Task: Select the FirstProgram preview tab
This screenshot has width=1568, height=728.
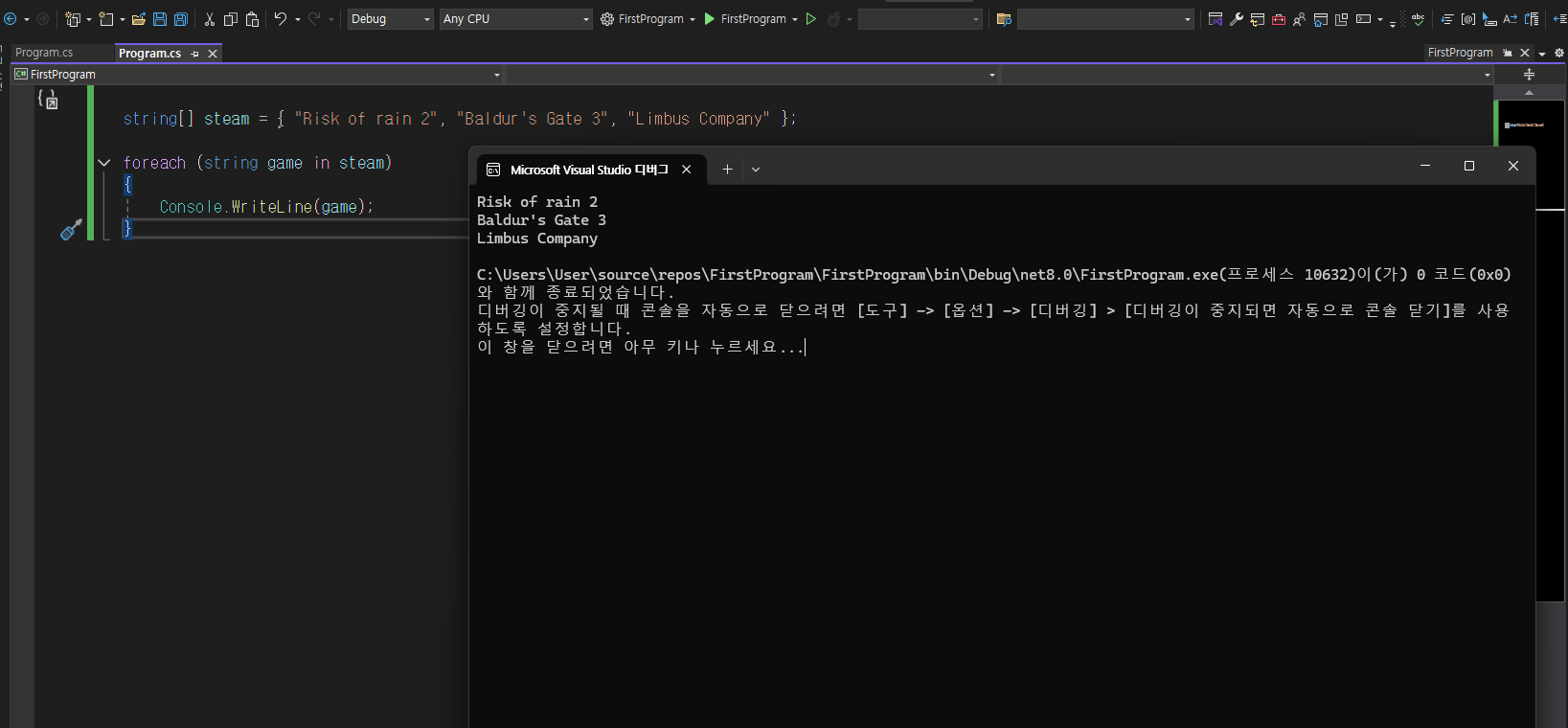Action: [1460, 53]
